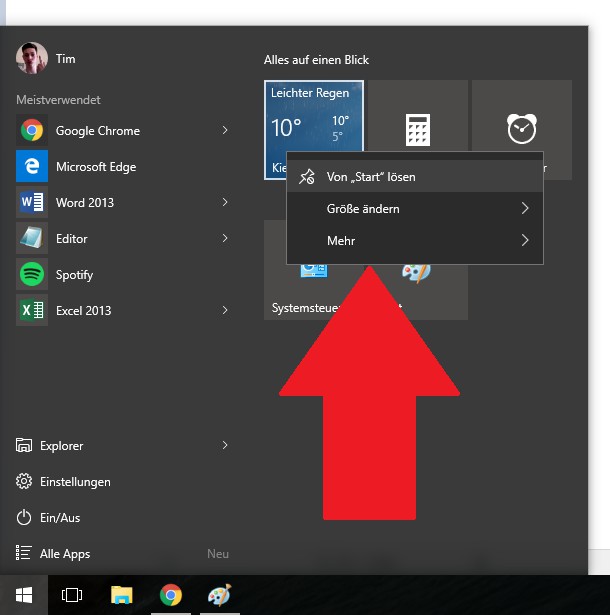Click the Windows Start button

point(24,595)
